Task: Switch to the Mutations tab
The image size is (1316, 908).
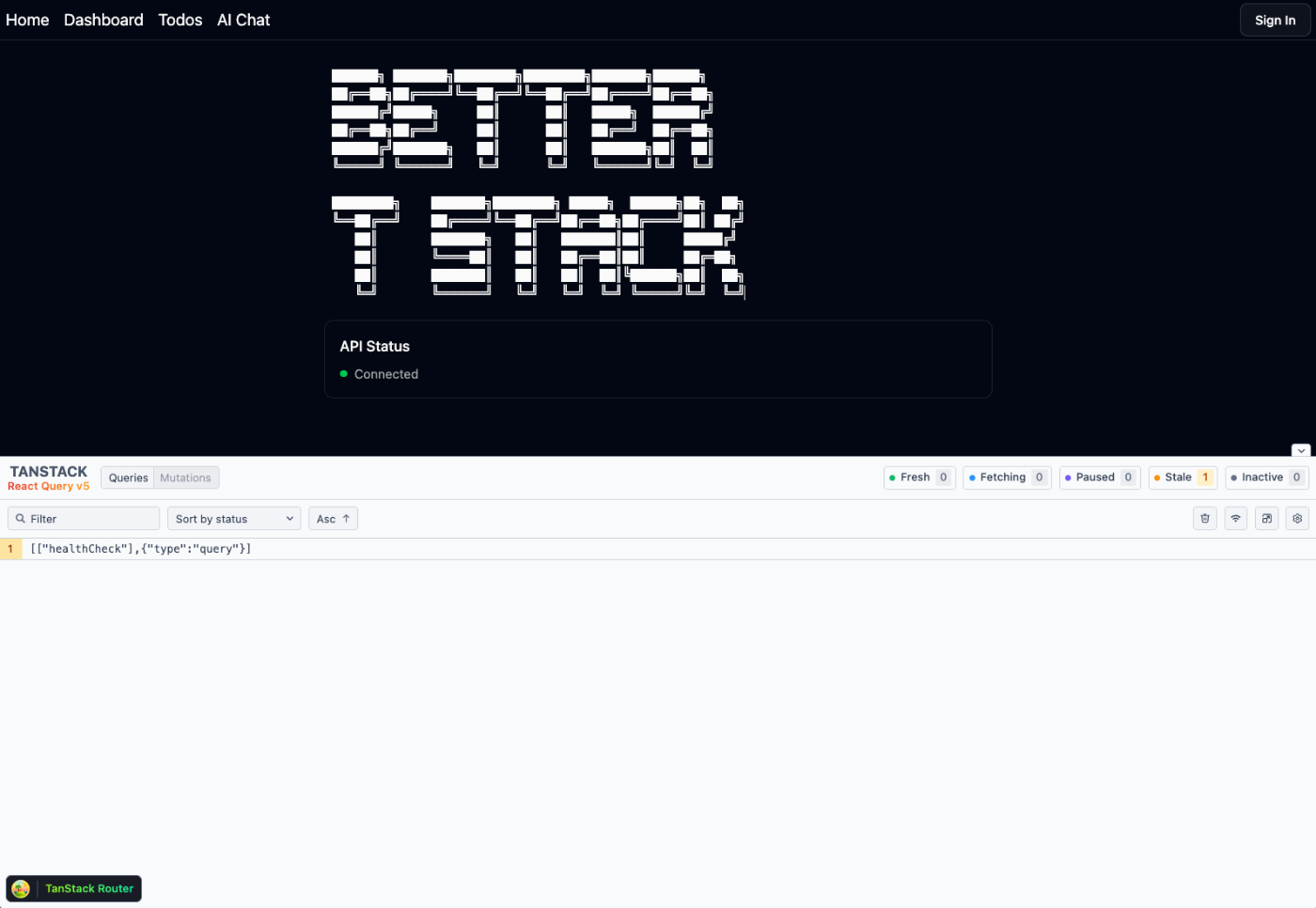Action: (x=185, y=477)
